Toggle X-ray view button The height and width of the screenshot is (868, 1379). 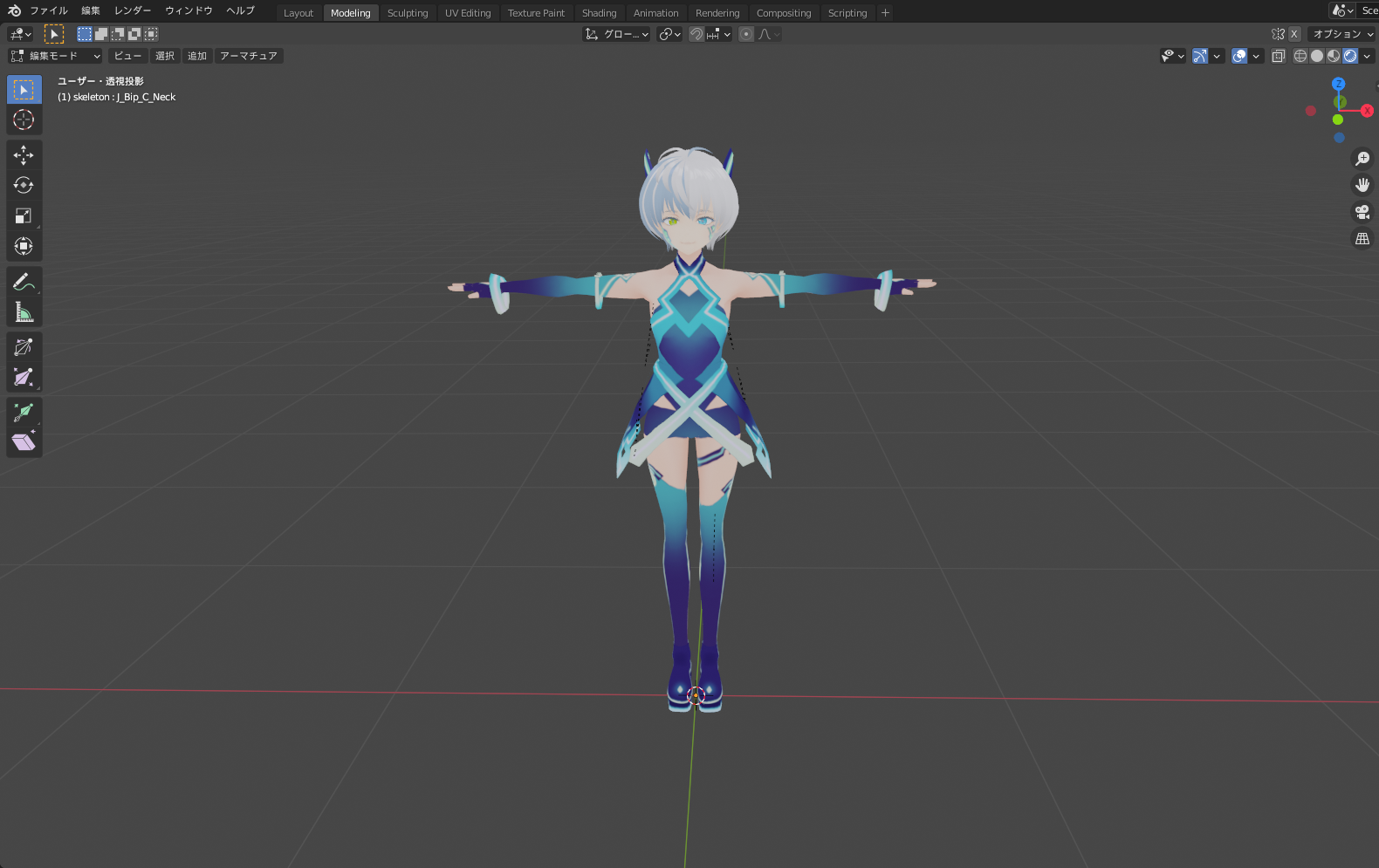point(1279,56)
